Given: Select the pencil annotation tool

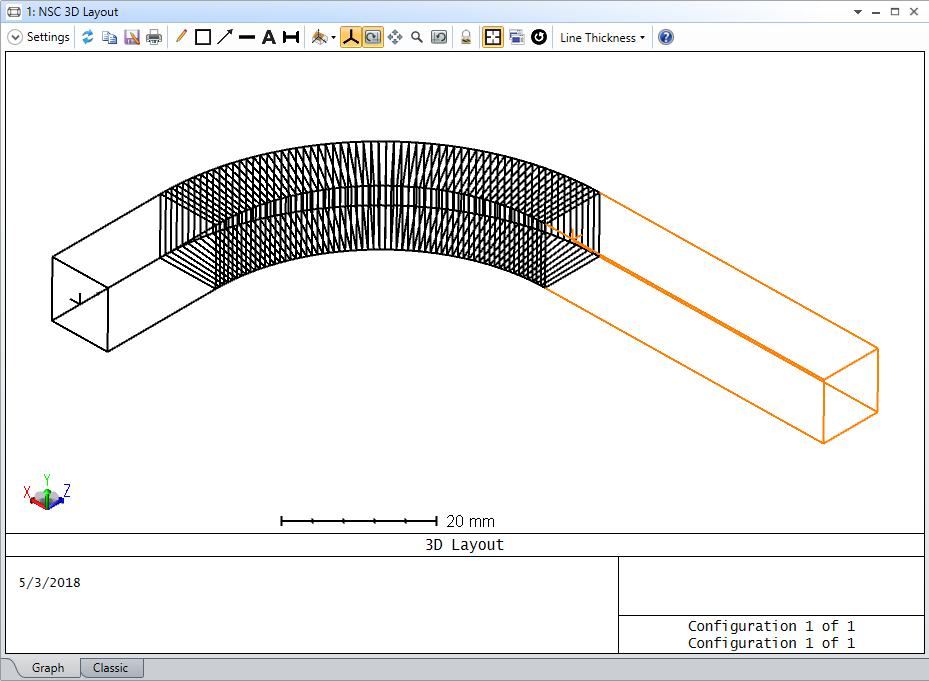Looking at the screenshot, I should tap(181, 37).
